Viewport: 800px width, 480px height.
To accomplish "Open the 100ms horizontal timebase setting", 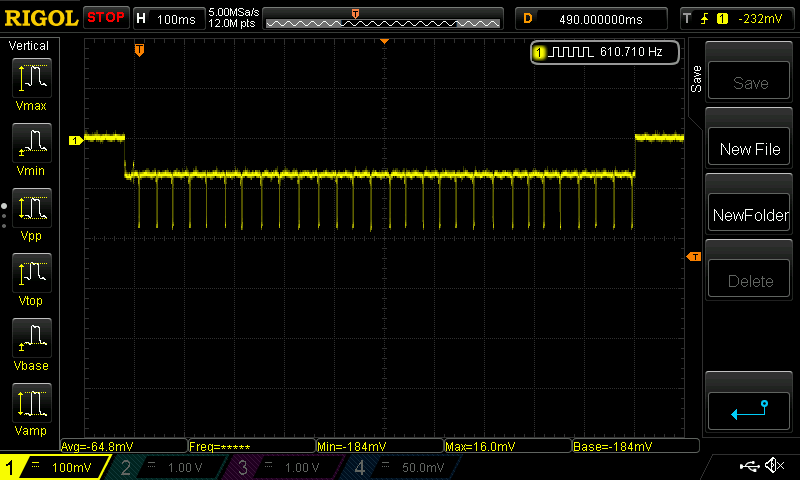I will (168, 19).
